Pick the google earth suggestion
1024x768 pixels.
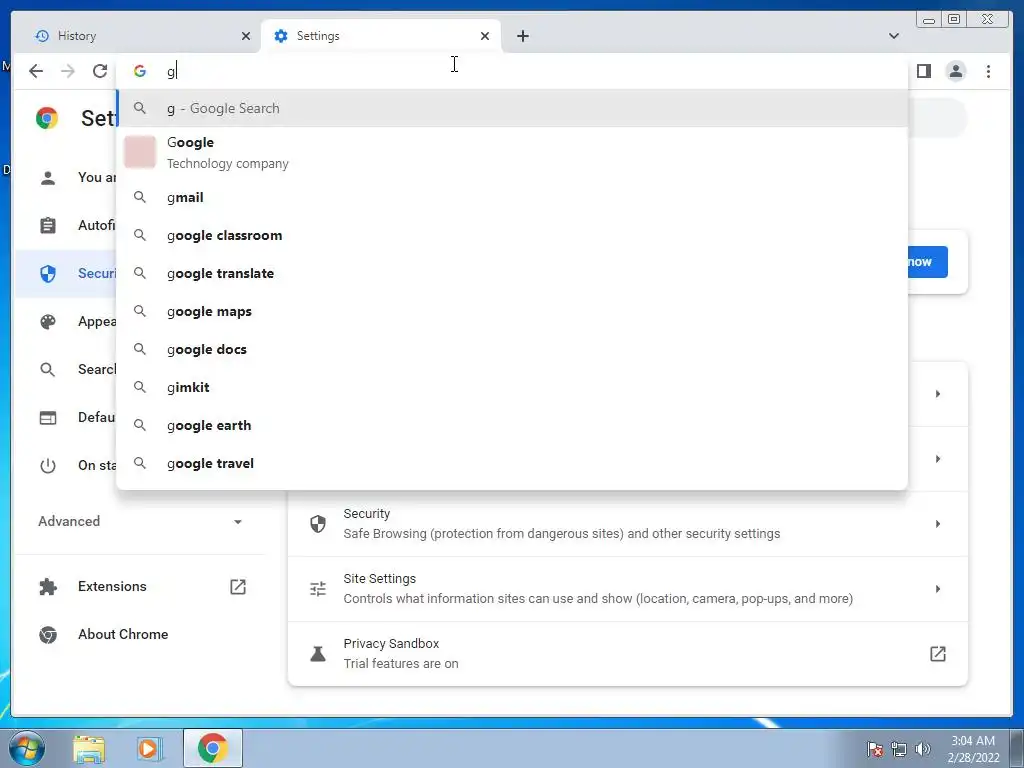[x=512, y=425]
